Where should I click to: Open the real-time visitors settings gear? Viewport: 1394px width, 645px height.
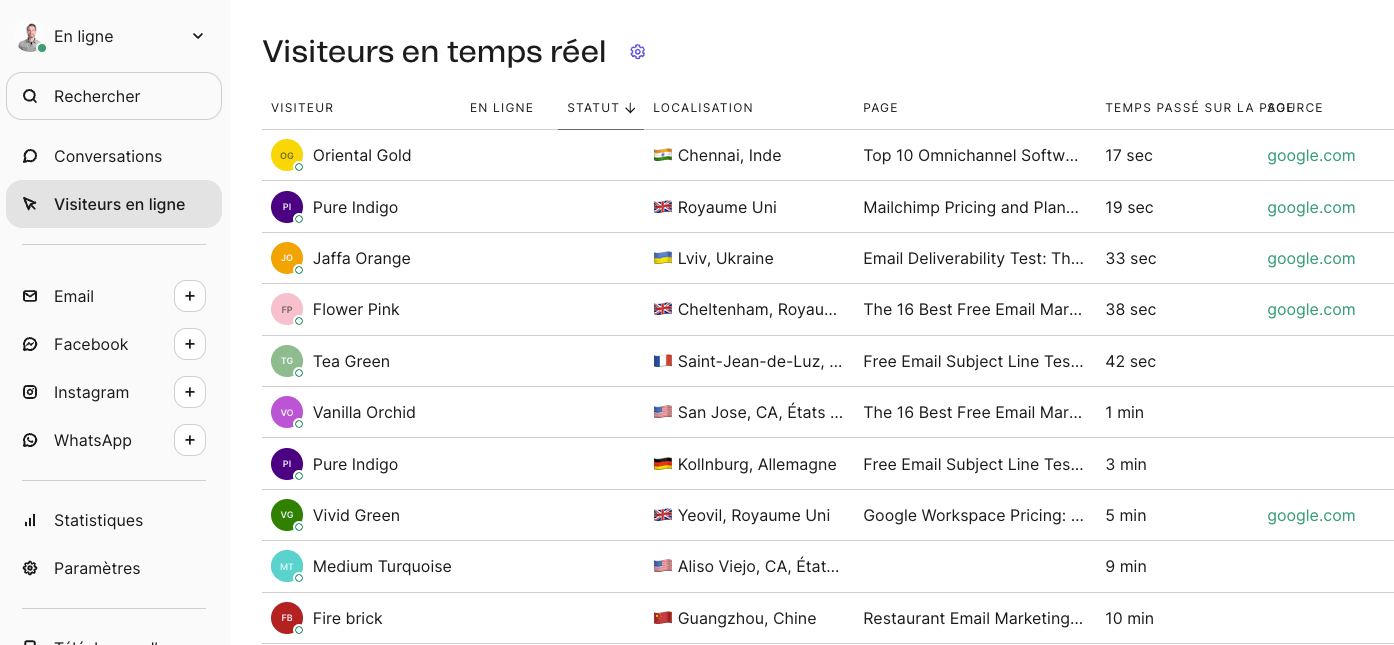click(638, 52)
